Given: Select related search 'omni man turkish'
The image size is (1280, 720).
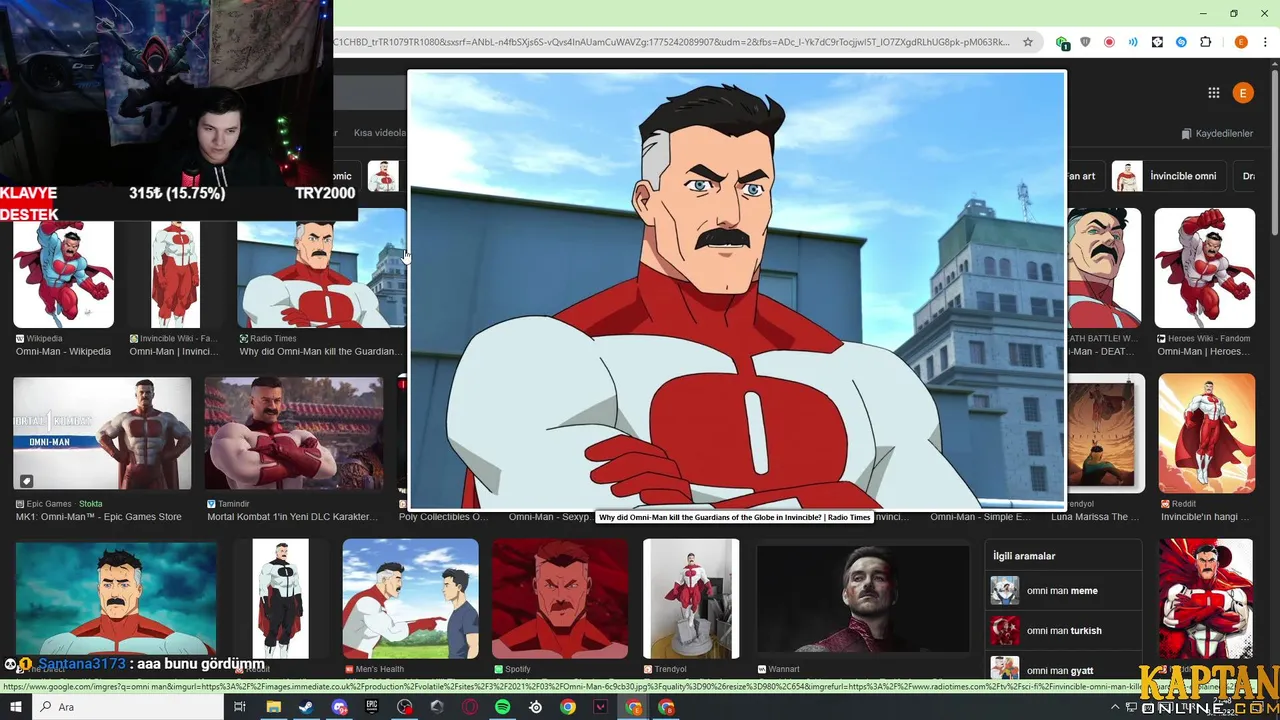Looking at the screenshot, I should pos(1064,631).
